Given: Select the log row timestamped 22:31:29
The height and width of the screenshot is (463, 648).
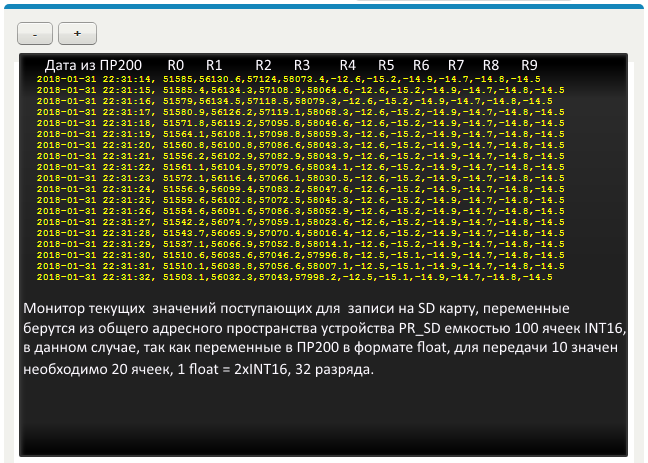Looking at the screenshot, I should (300, 244).
